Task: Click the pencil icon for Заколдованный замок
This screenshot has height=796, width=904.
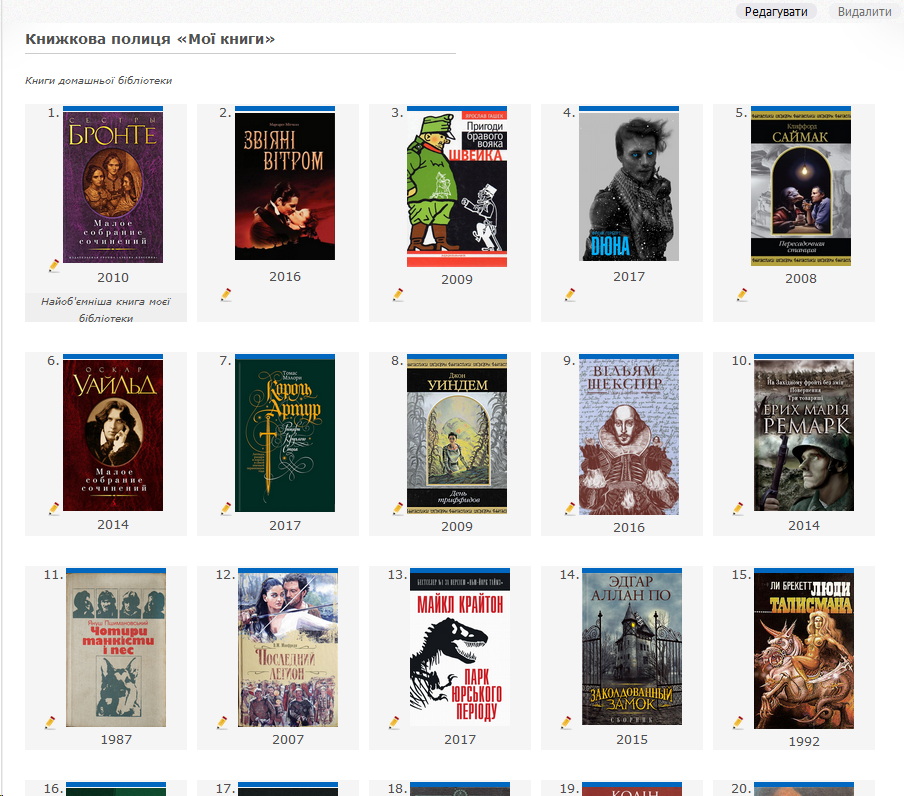Action: tap(566, 722)
